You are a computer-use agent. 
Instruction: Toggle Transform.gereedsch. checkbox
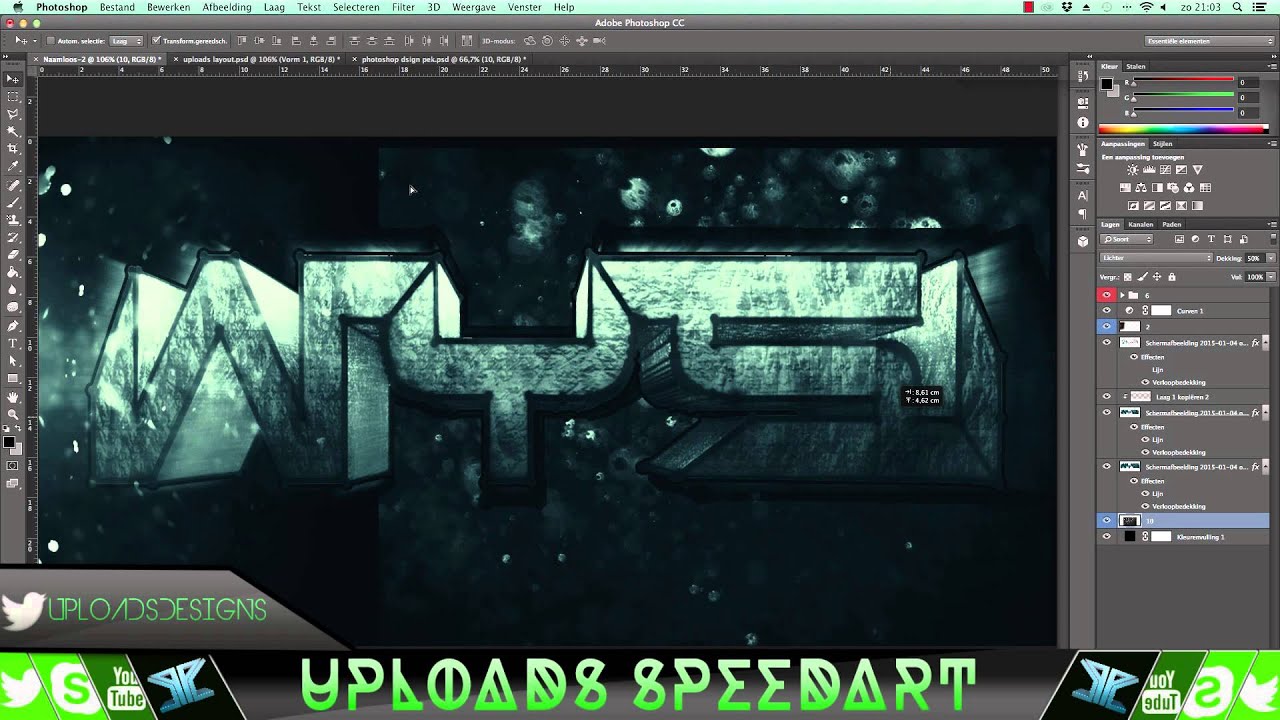pyautogui.click(x=157, y=41)
